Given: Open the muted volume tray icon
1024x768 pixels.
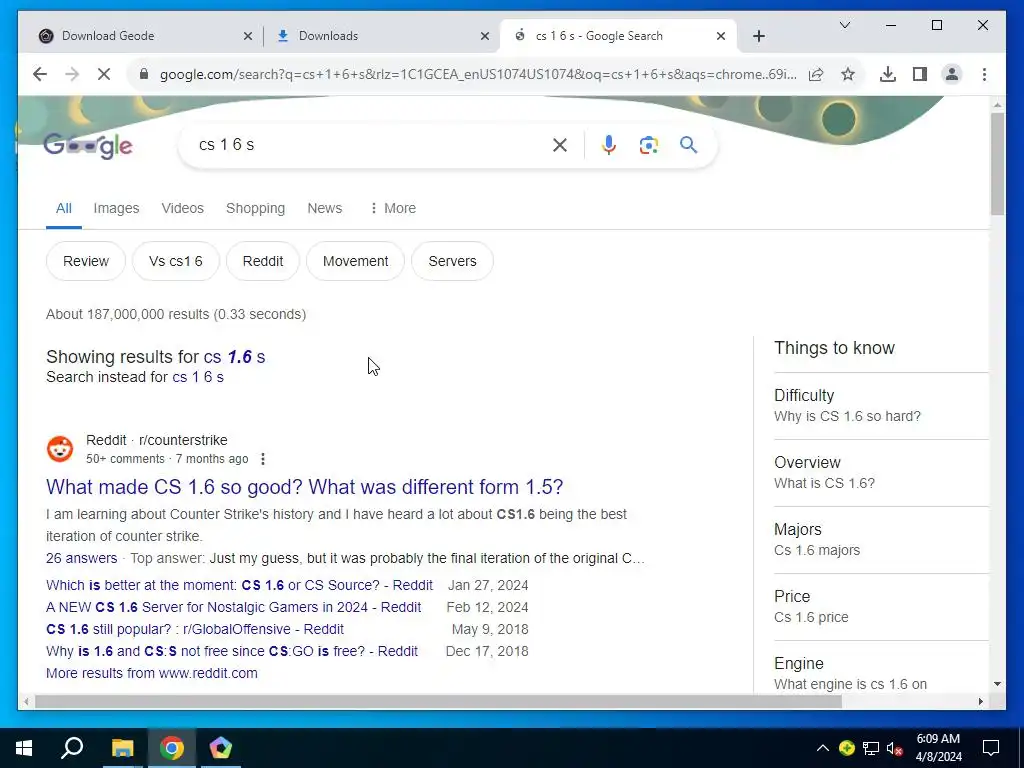Looking at the screenshot, I should 895,748.
